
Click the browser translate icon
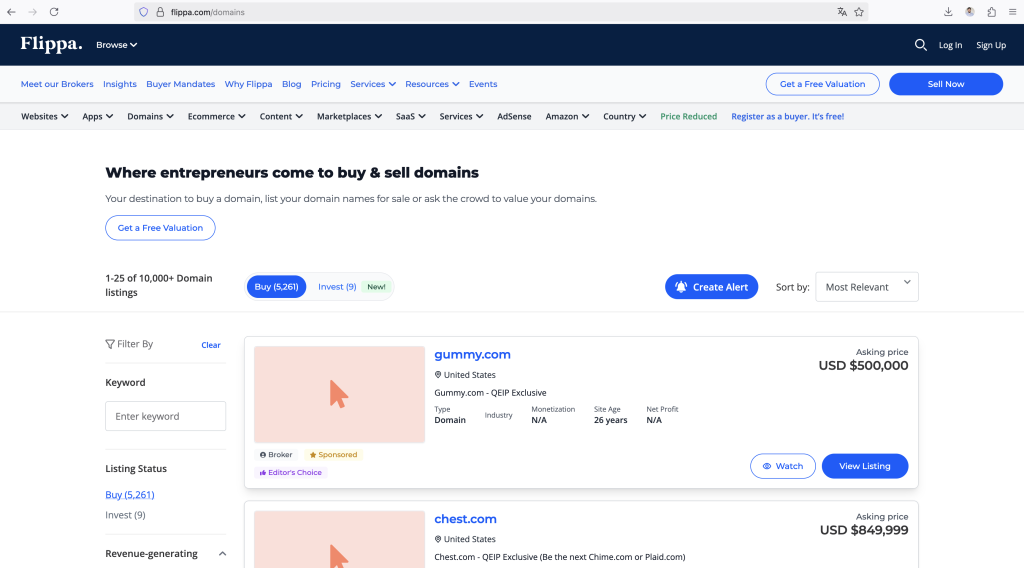[842, 12]
